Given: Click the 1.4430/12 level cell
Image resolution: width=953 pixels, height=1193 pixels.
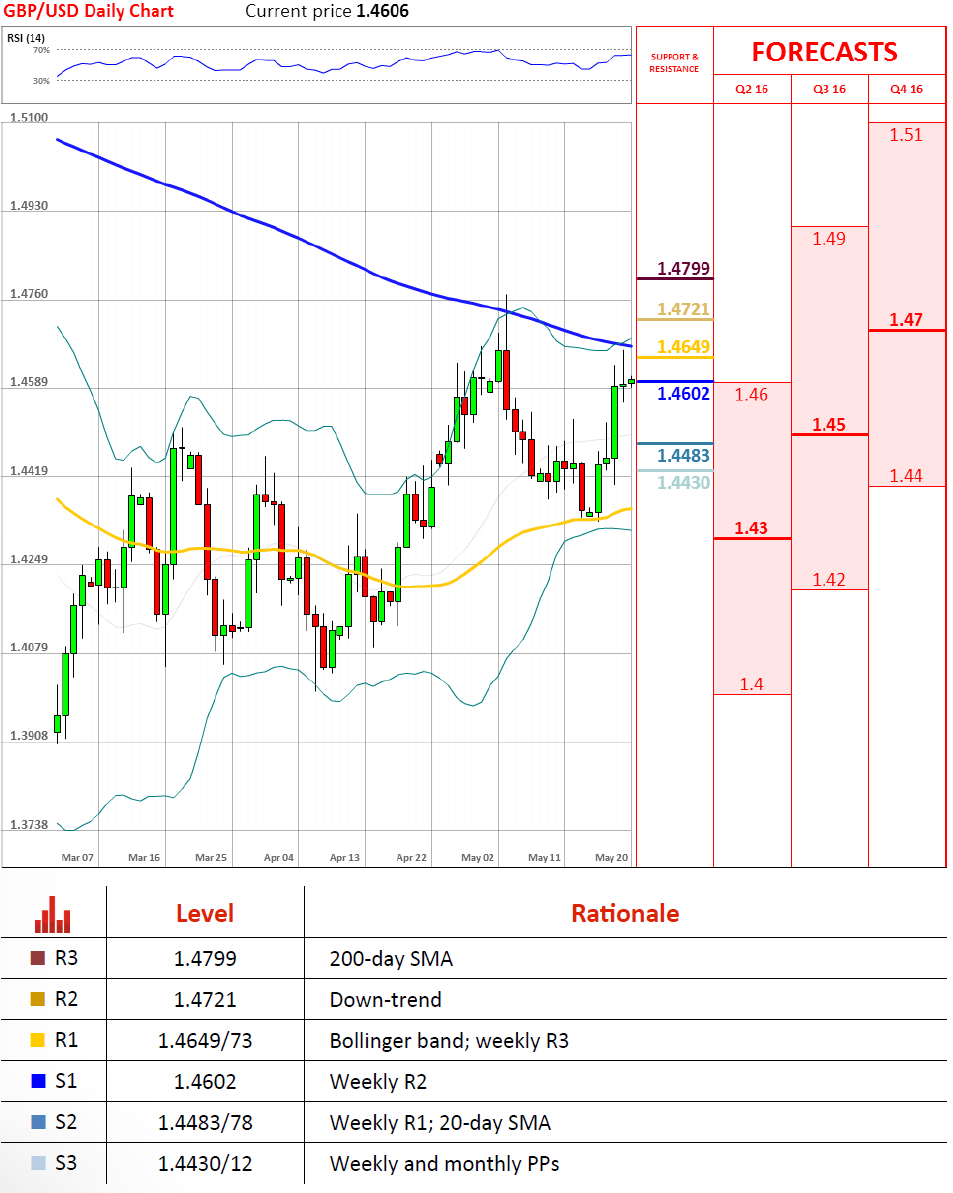Looking at the screenshot, I should pos(205,1164).
